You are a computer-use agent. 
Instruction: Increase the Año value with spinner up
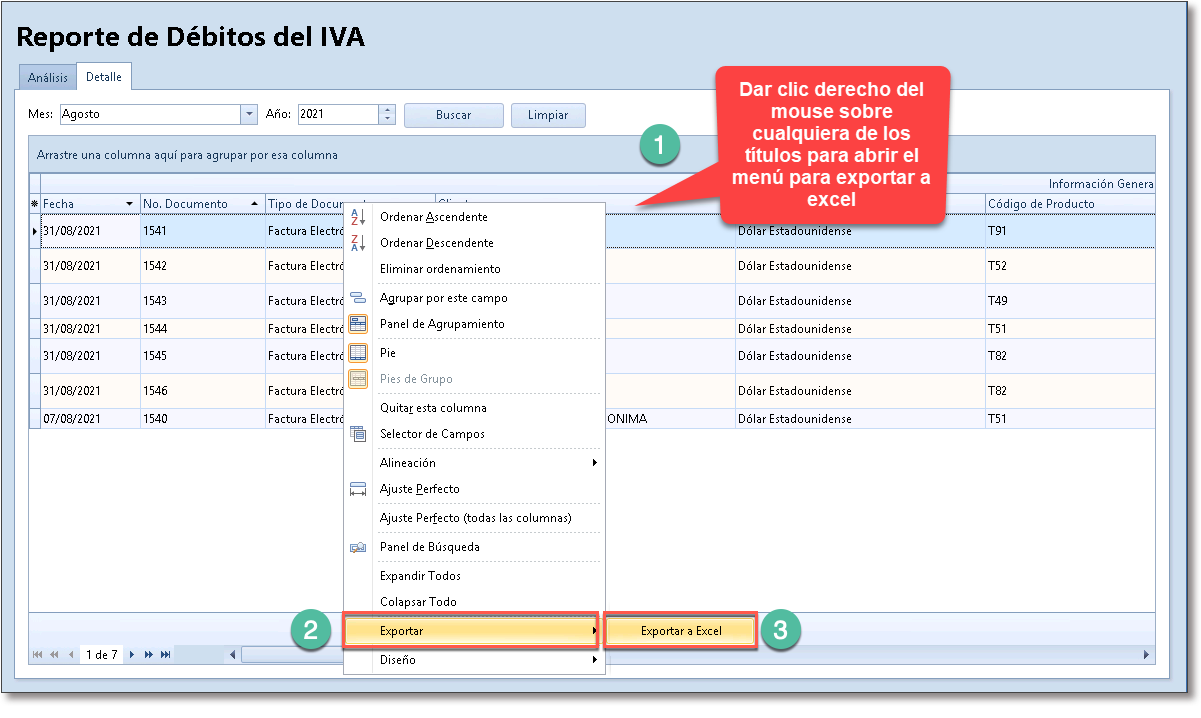[x=388, y=110]
